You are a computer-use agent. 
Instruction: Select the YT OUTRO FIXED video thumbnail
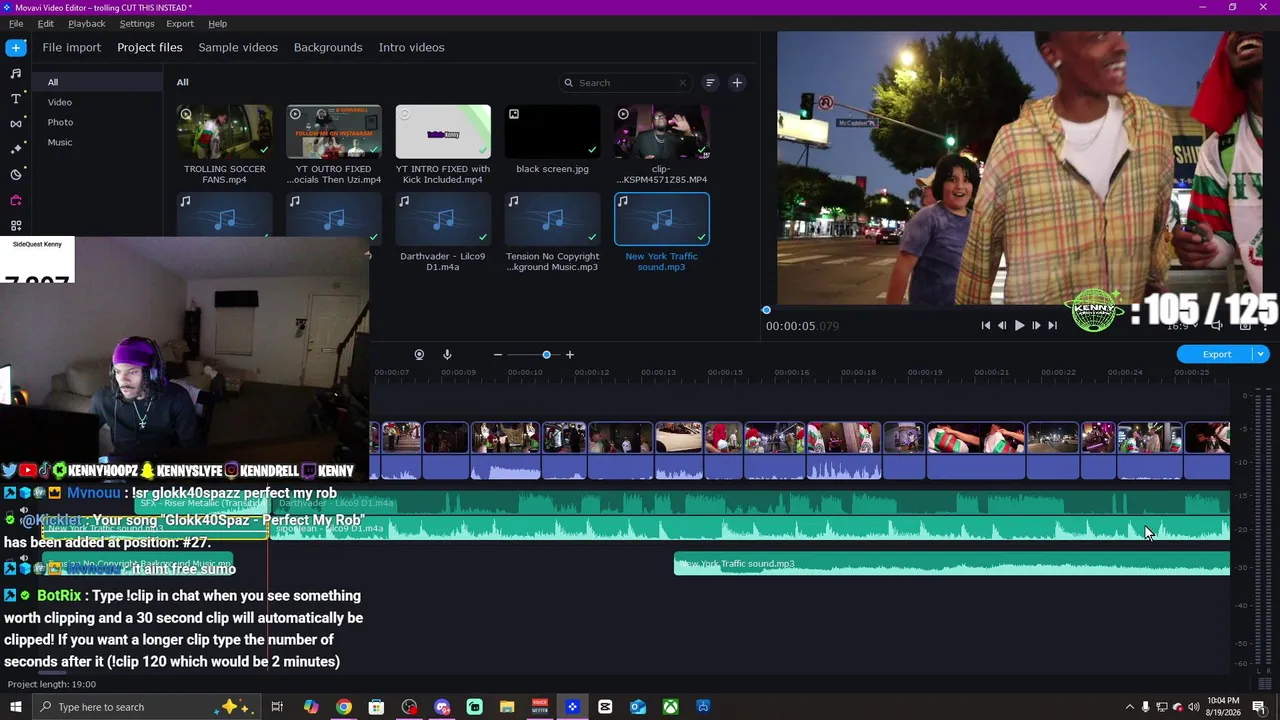334,132
